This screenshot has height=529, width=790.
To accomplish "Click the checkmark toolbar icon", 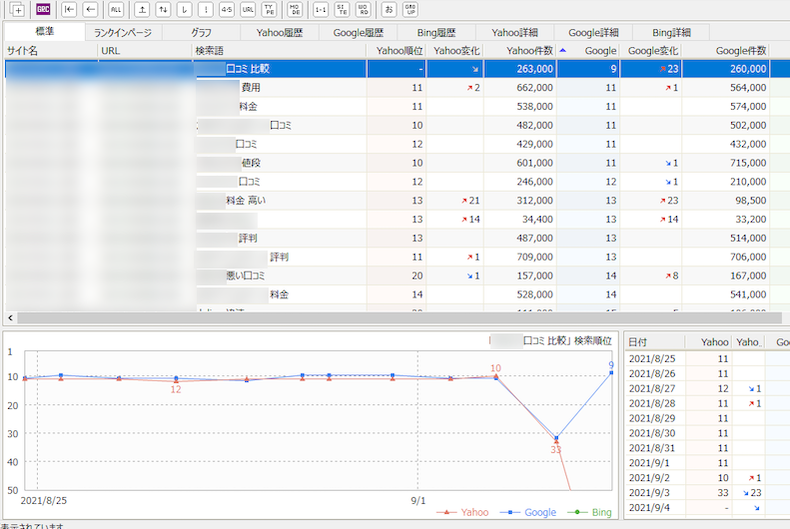I will pos(184,9).
